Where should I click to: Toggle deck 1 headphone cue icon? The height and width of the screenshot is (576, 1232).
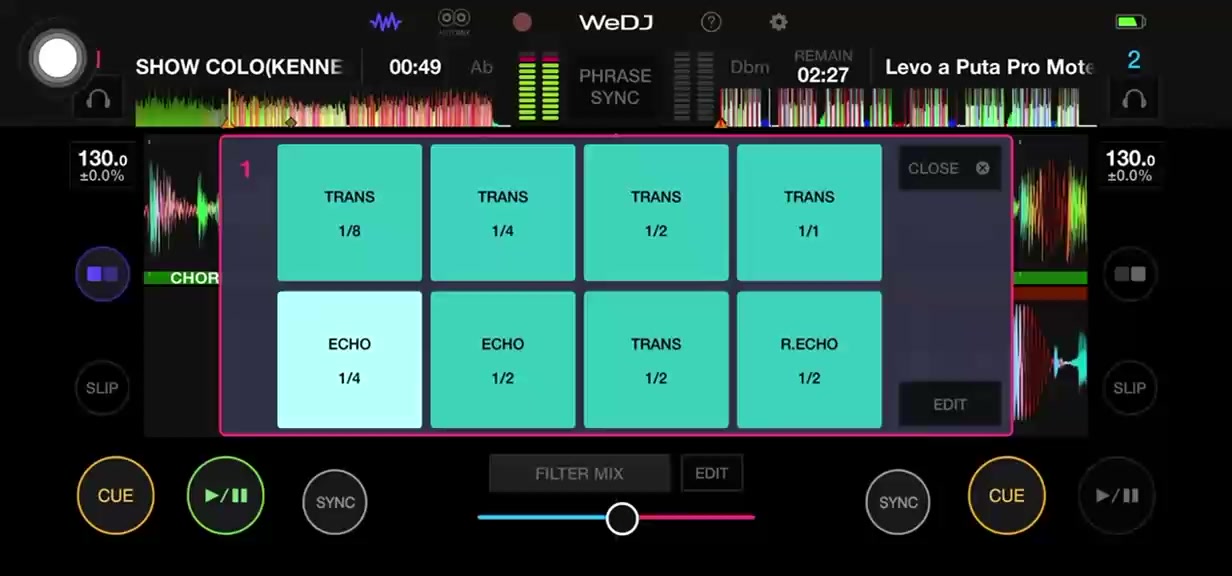pyautogui.click(x=98, y=99)
